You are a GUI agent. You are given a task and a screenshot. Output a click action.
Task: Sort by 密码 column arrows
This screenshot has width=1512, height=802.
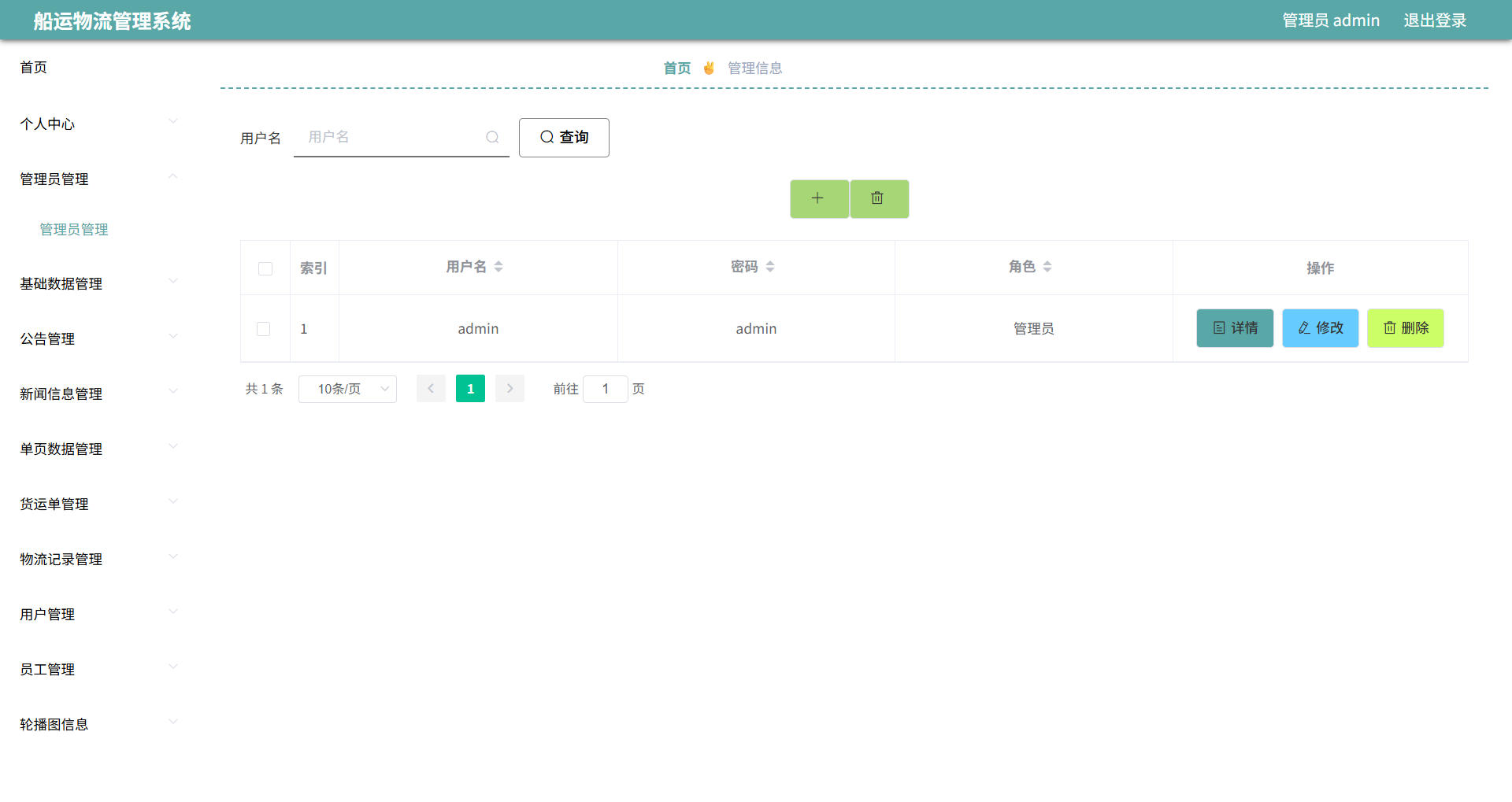click(x=770, y=267)
